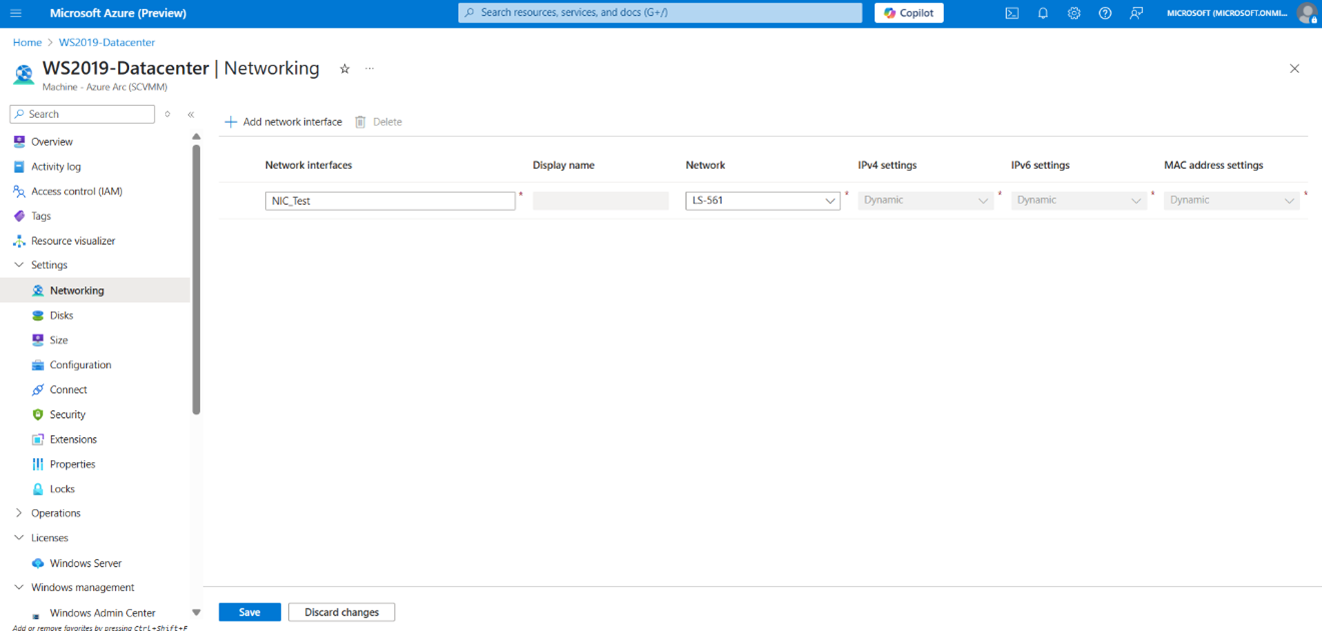Click the NIC_Test name field
The image size is (1322, 631).
(390, 200)
